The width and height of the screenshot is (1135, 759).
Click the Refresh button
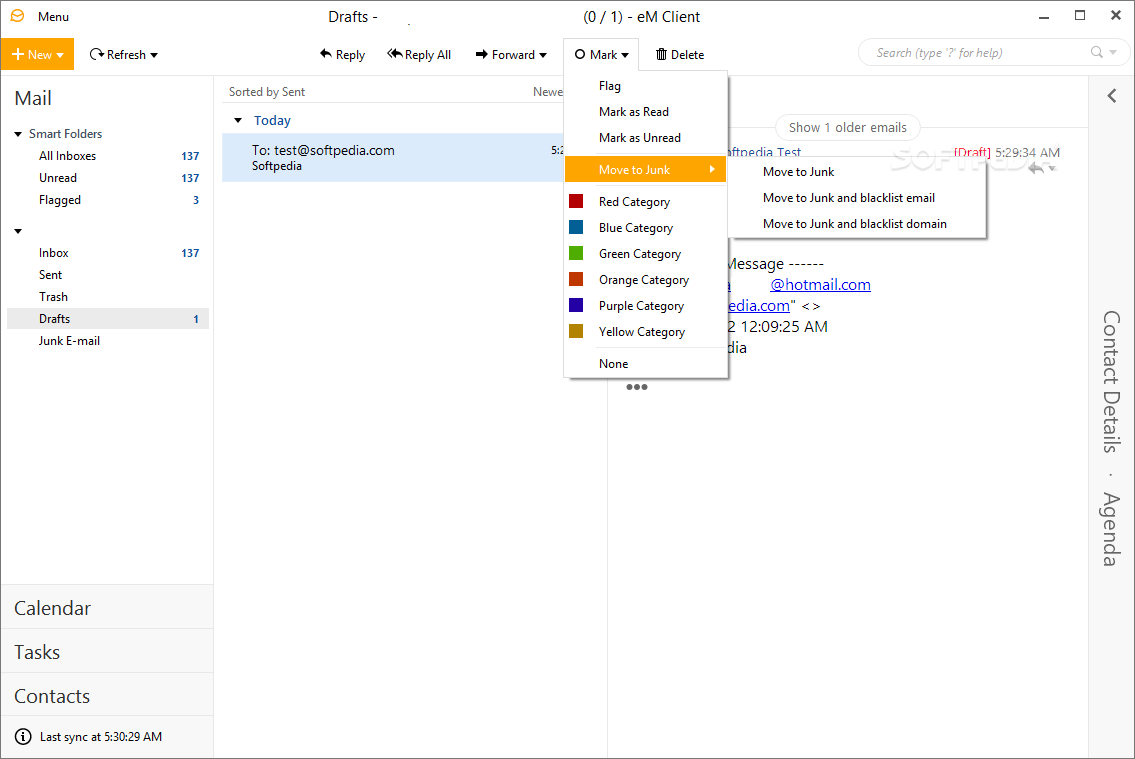(x=117, y=54)
